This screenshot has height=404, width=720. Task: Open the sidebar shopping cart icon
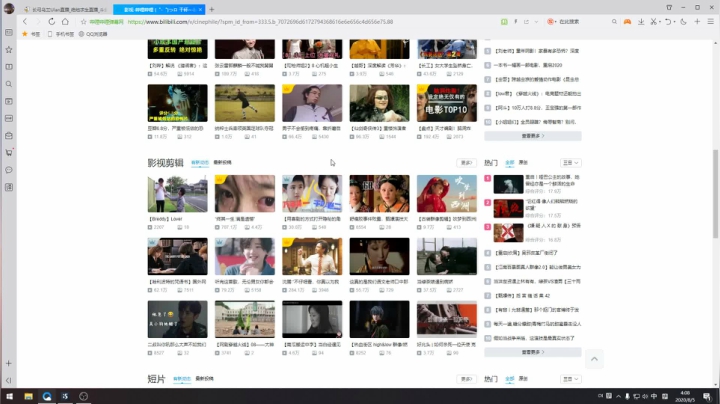pyautogui.click(x=9, y=152)
